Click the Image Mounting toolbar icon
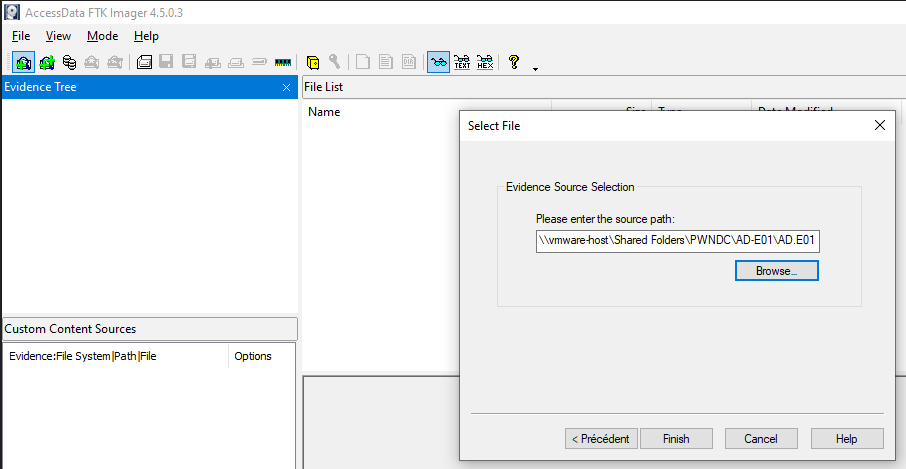 click(69, 62)
